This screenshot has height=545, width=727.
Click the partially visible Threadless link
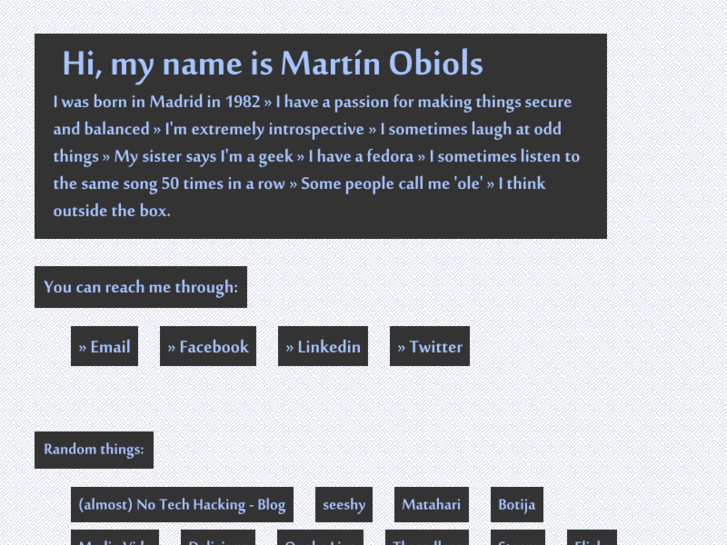(427, 538)
